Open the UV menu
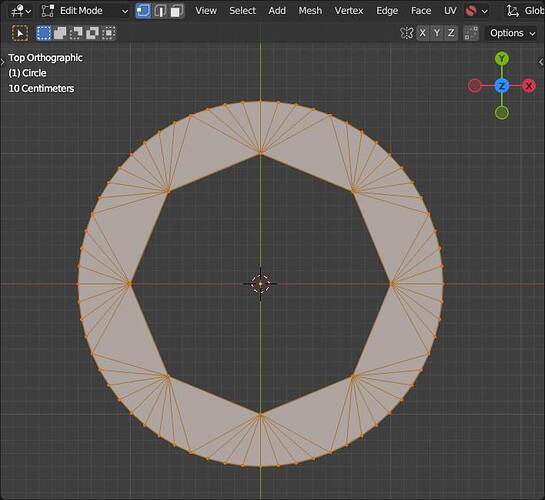The width and height of the screenshot is (545, 500). coord(450,11)
